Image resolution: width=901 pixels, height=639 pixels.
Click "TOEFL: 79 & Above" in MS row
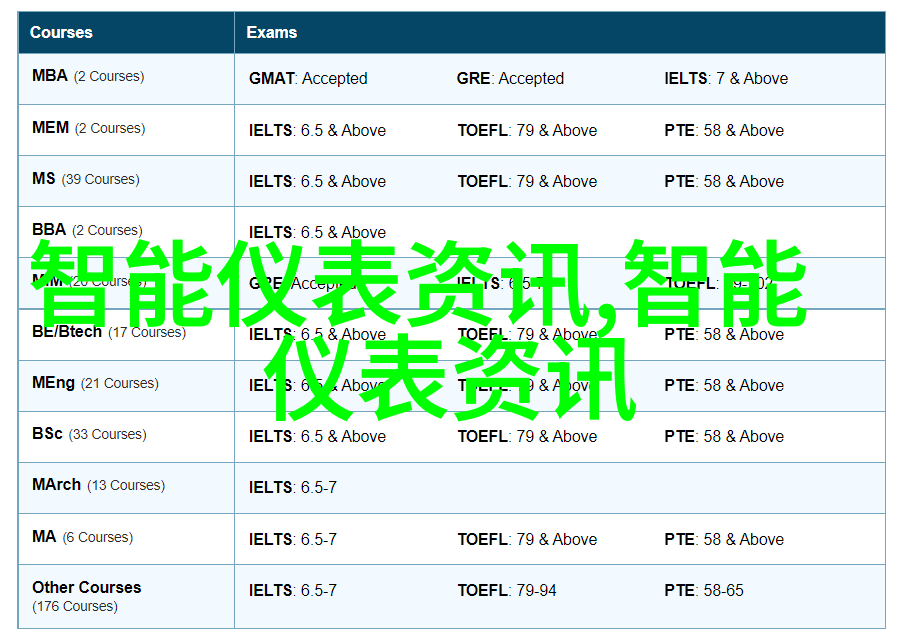click(x=527, y=182)
